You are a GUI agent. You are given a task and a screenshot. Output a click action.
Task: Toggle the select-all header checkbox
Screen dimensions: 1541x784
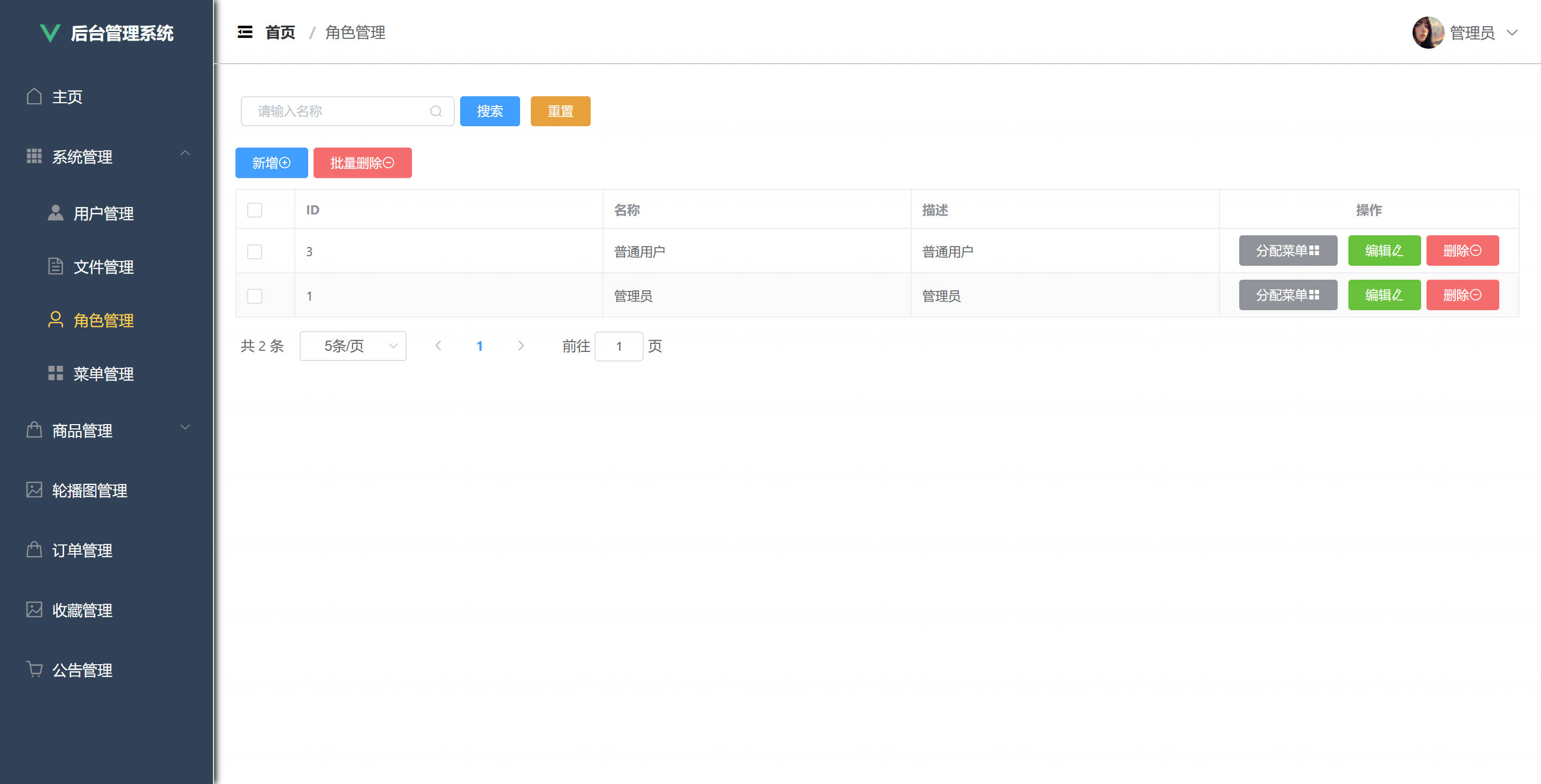tap(255, 210)
